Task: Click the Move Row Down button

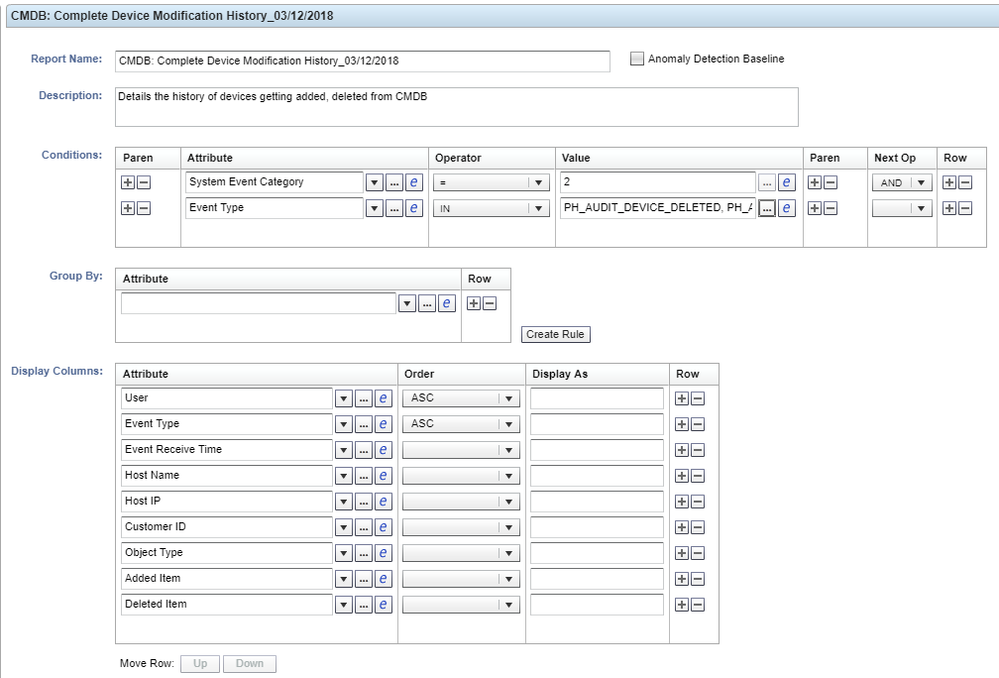Action: click(250, 664)
